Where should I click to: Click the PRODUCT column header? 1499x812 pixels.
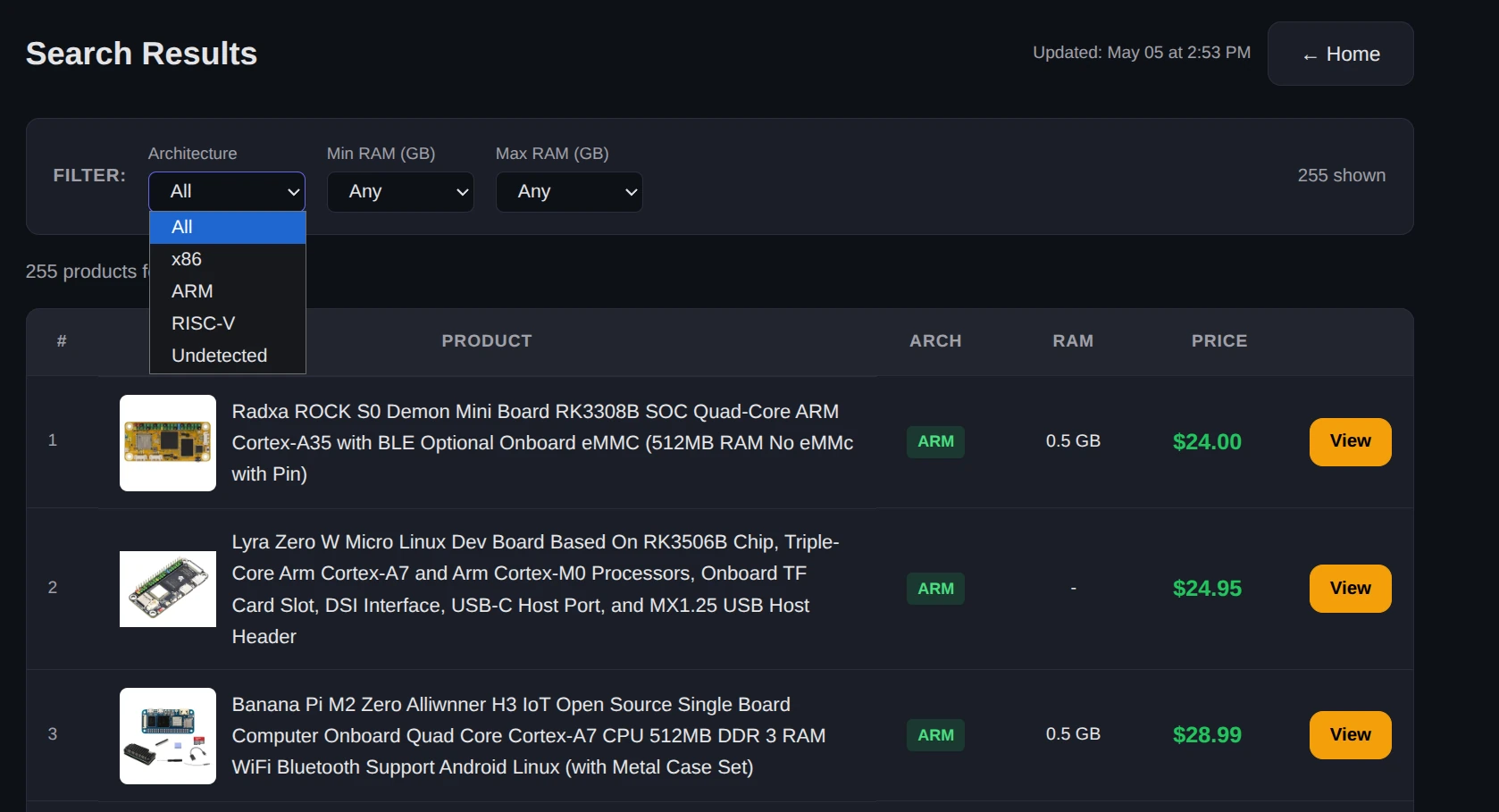(x=487, y=341)
